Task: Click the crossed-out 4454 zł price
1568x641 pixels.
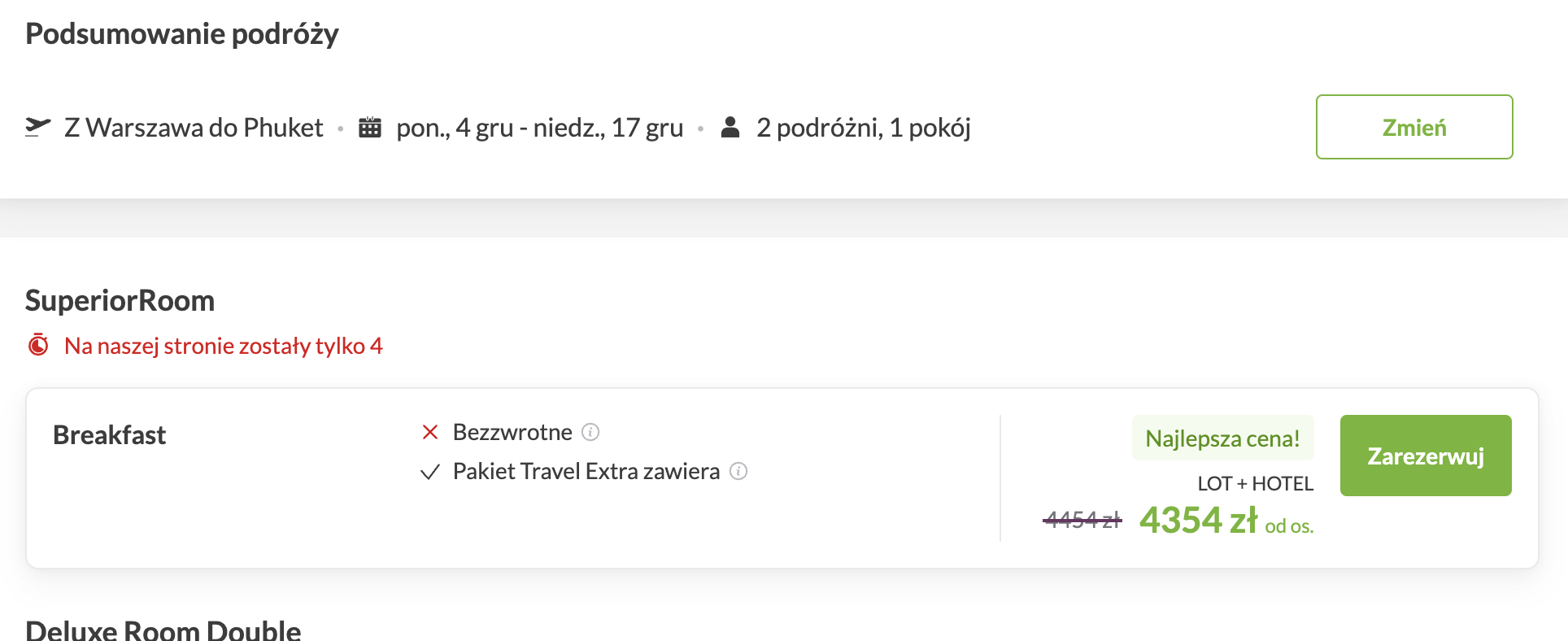Action: (1082, 520)
